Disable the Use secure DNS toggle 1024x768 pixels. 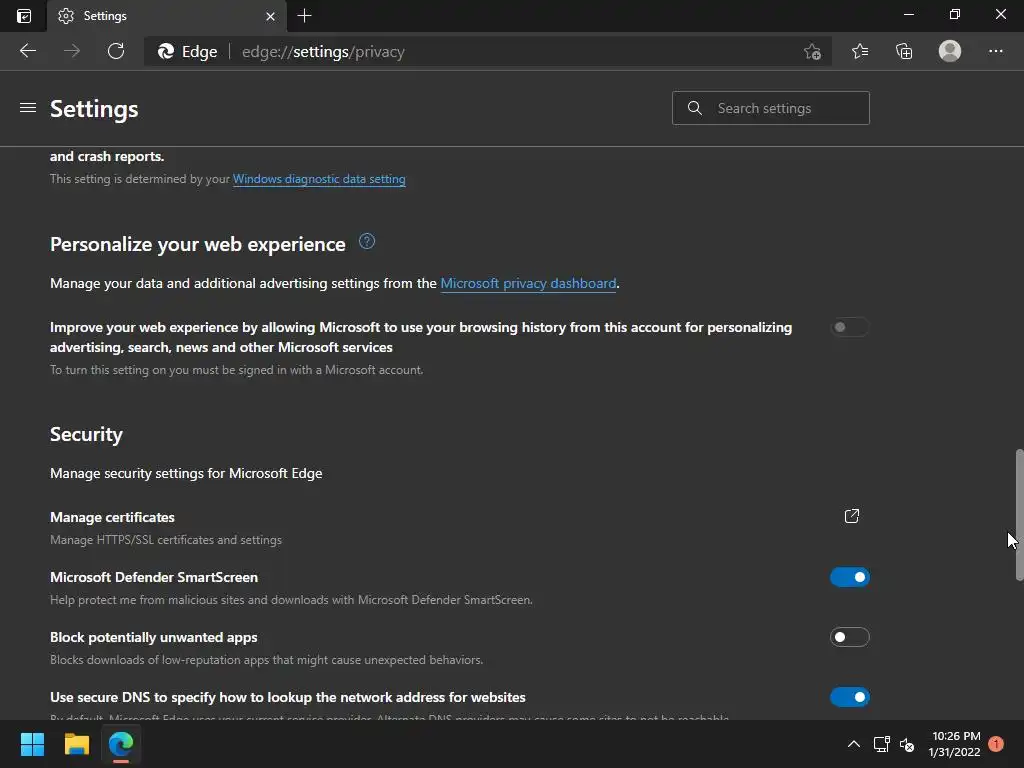click(x=850, y=697)
